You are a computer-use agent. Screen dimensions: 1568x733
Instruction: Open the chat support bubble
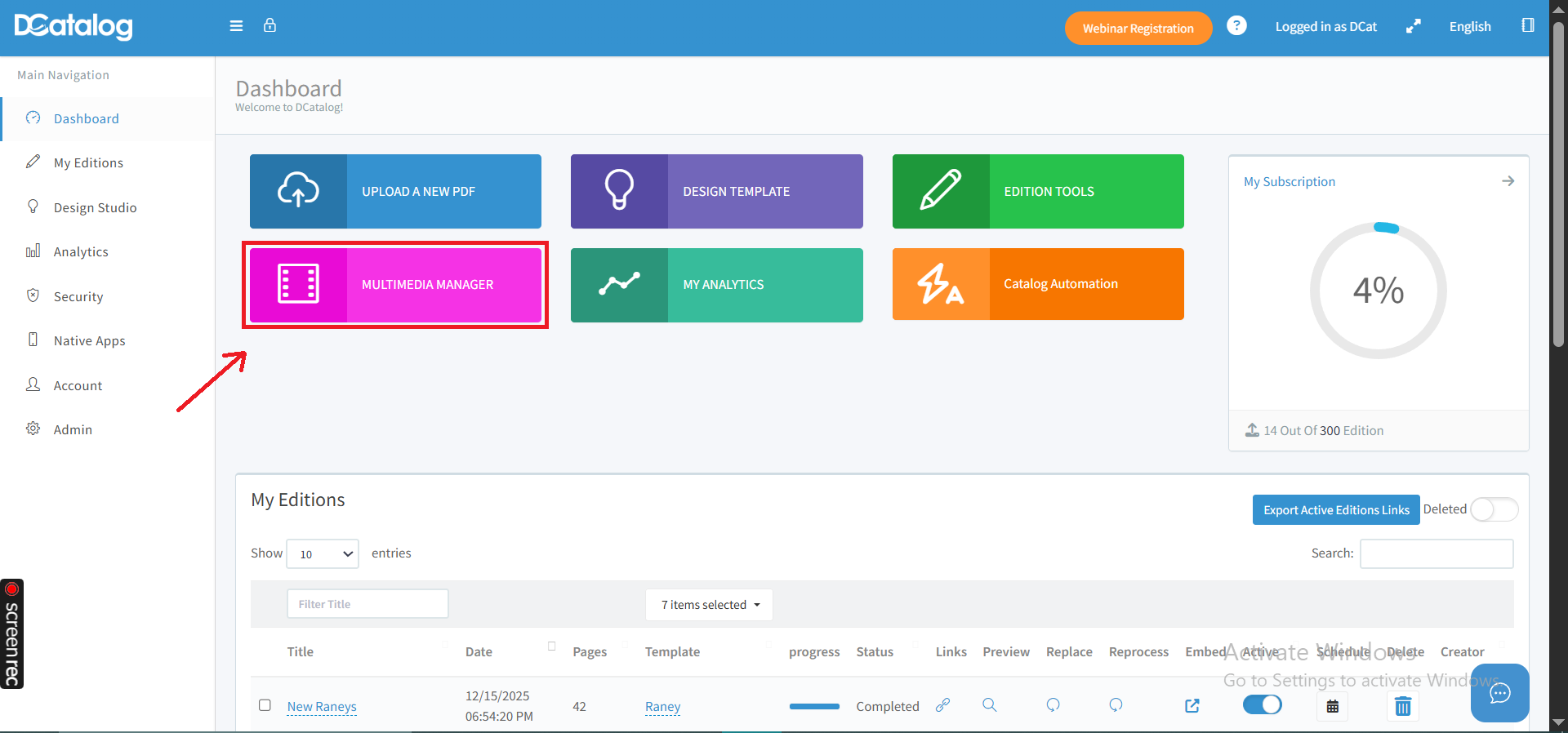click(x=1499, y=693)
